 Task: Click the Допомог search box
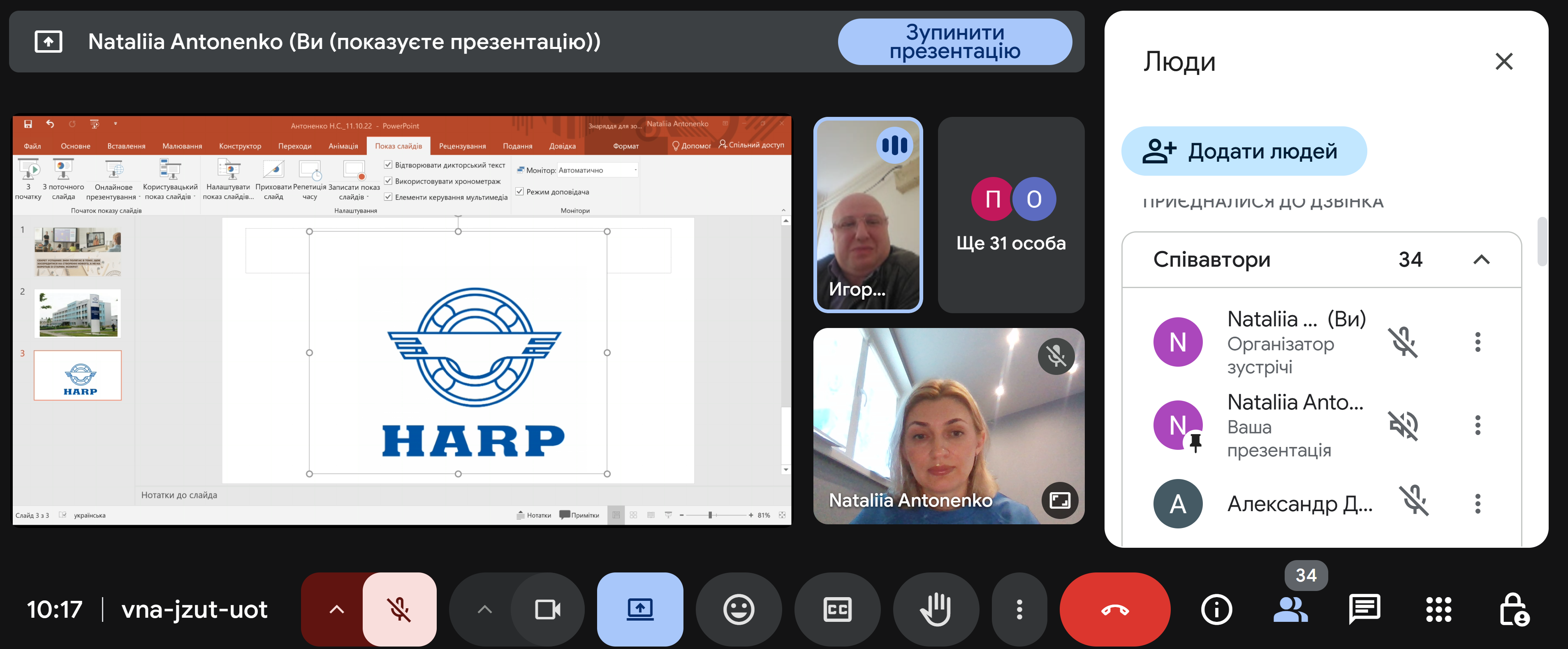(x=692, y=146)
